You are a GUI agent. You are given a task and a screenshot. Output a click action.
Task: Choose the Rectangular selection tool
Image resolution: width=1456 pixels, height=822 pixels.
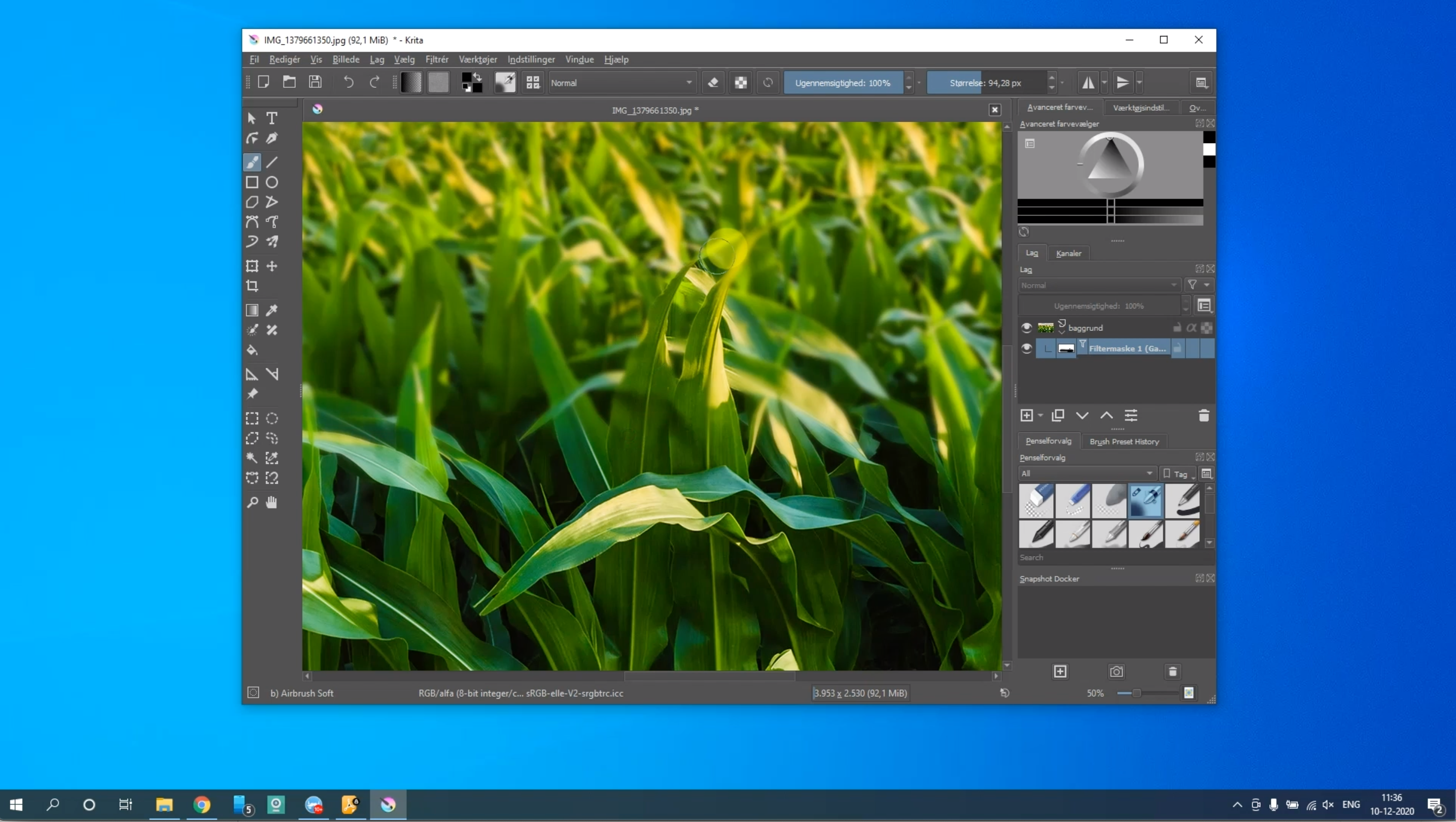pos(252,419)
